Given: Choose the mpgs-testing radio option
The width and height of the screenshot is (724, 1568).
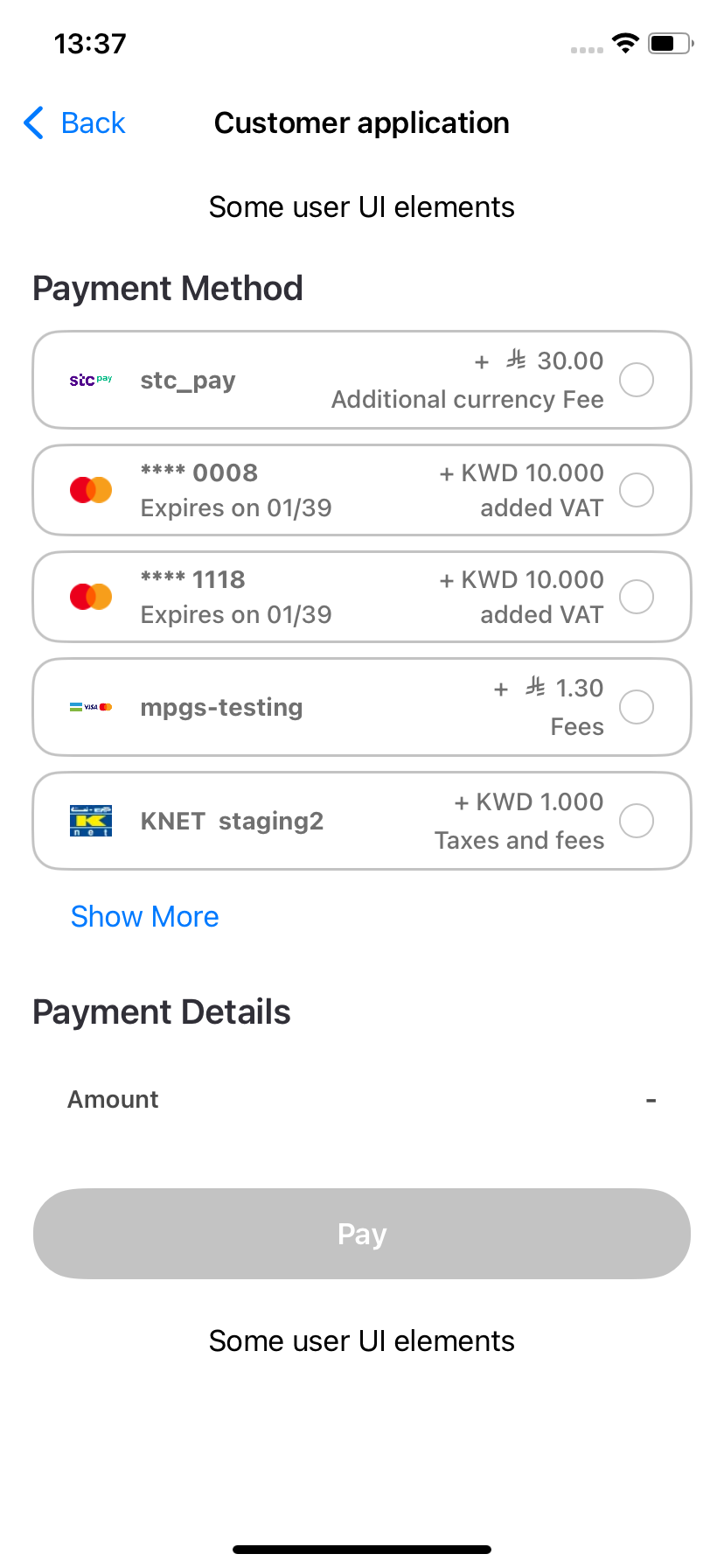Looking at the screenshot, I should [x=637, y=707].
